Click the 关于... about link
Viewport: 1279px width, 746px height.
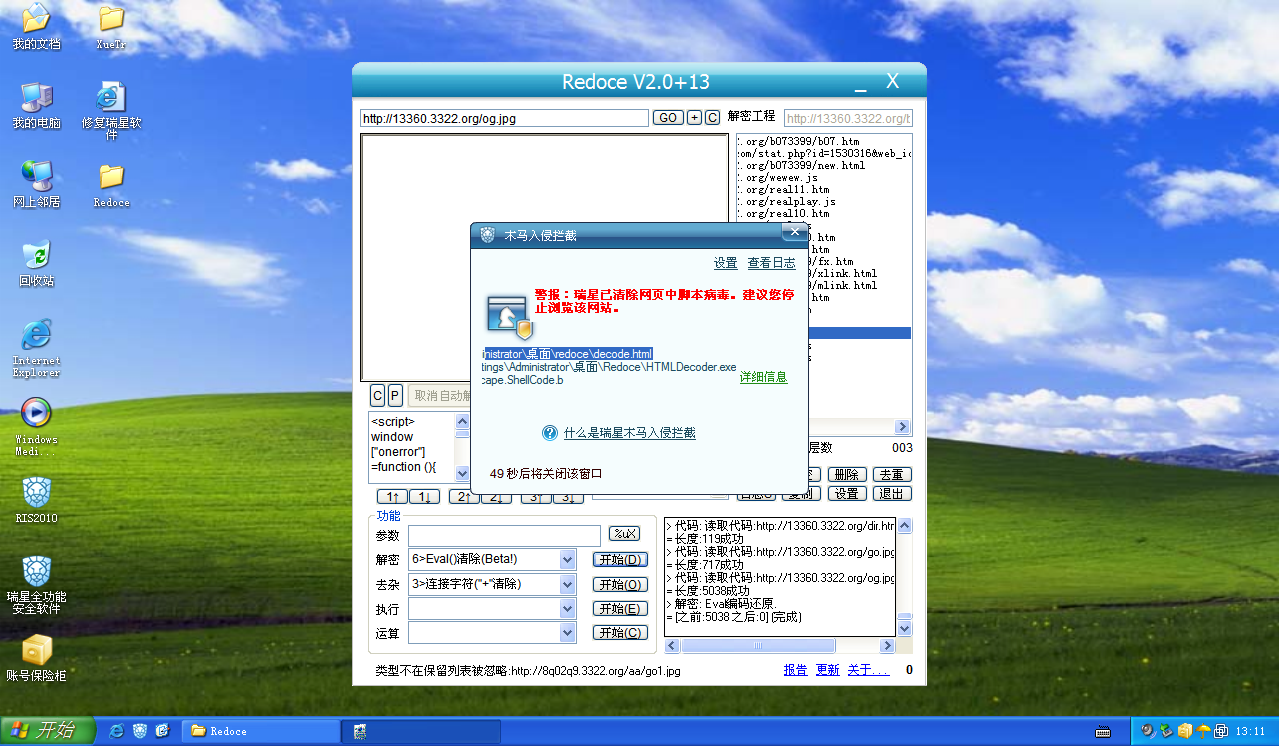pos(868,670)
